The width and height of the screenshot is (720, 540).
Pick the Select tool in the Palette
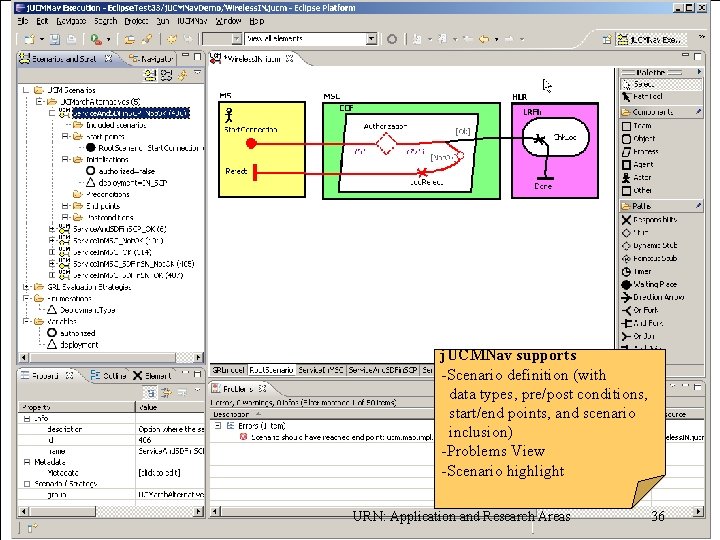(661, 84)
